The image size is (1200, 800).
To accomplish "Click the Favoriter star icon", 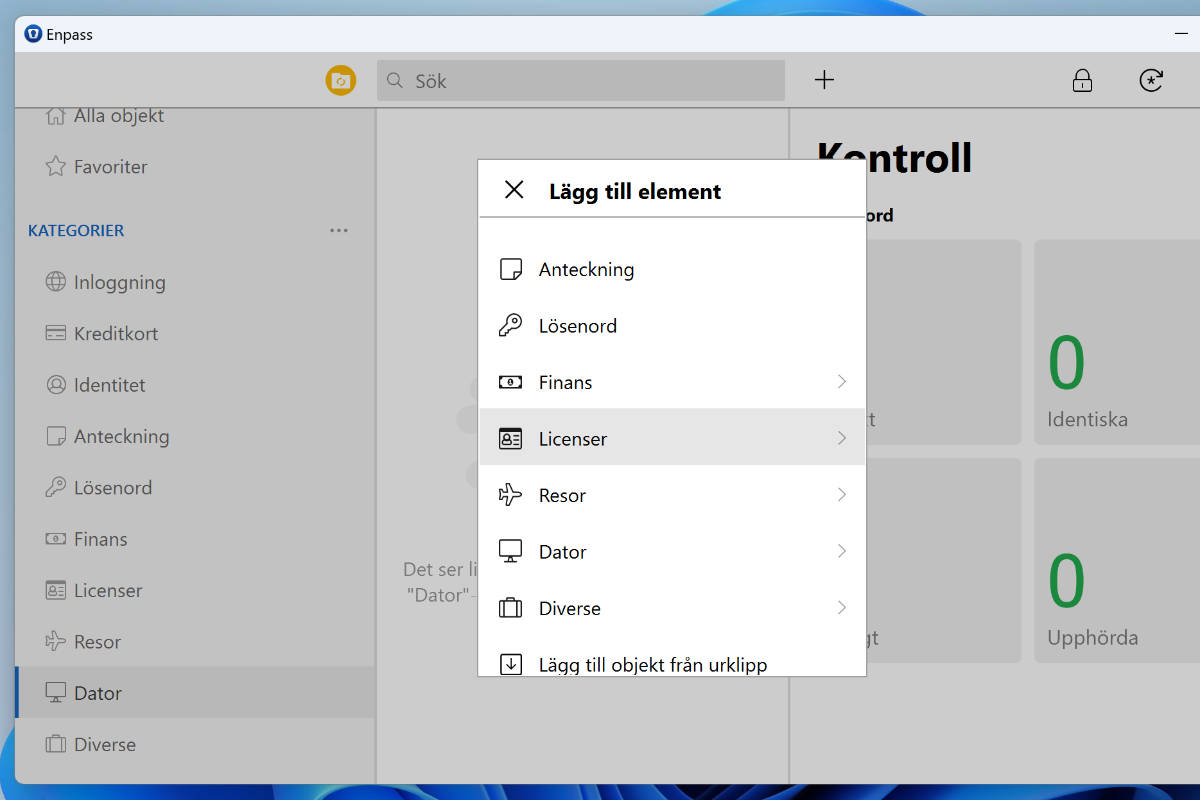I will 56,166.
